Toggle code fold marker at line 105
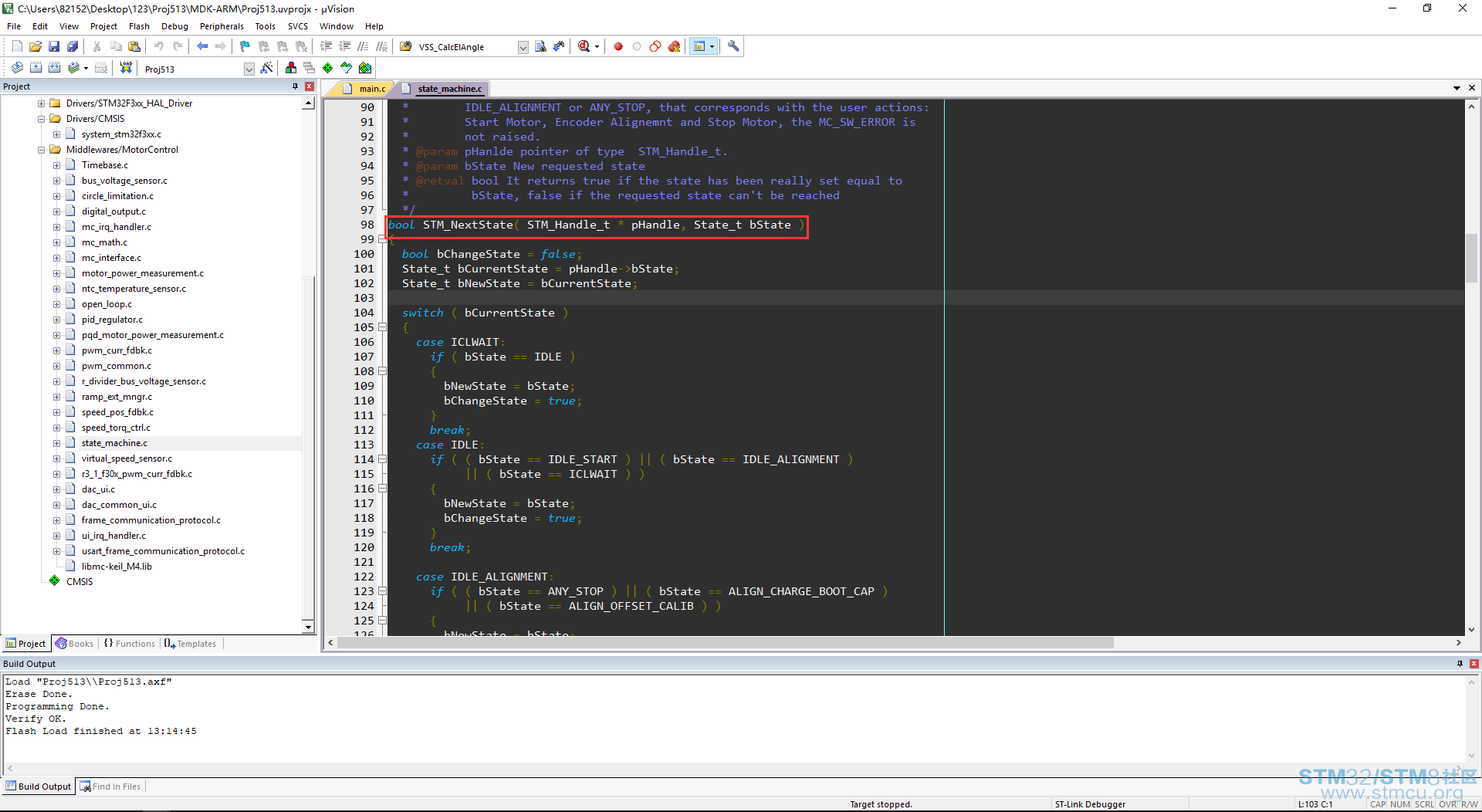The image size is (1482, 812). pos(382,327)
